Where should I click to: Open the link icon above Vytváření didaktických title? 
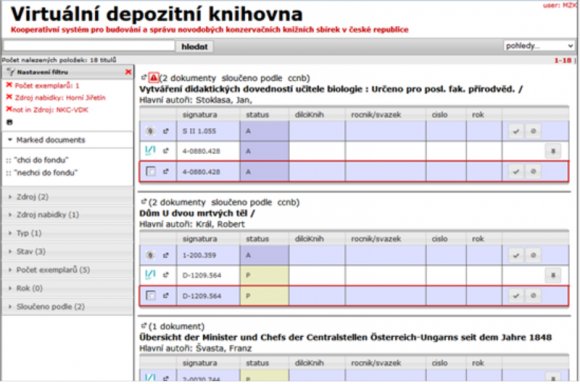tap(144, 77)
